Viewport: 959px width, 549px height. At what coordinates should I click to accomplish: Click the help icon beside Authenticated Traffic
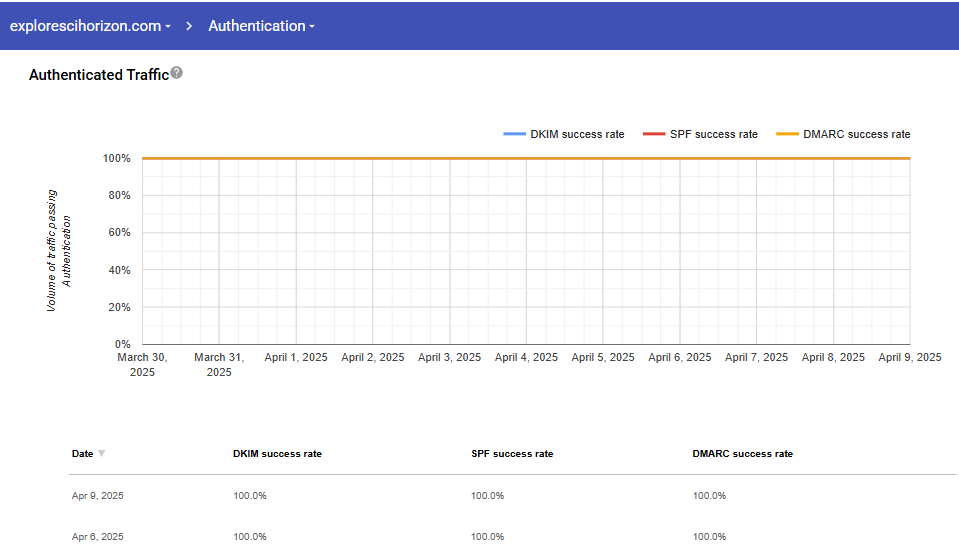click(x=177, y=73)
